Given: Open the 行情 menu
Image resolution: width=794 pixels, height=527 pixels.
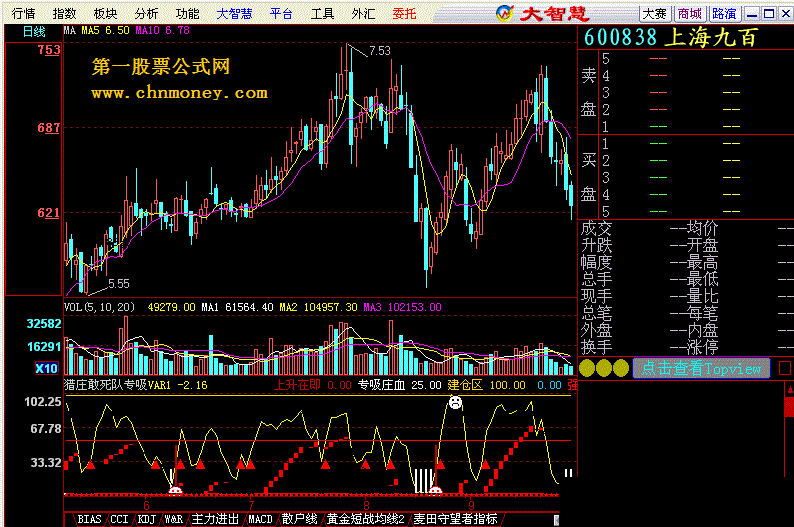Looking at the screenshot, I should click(x=23, y=14).
